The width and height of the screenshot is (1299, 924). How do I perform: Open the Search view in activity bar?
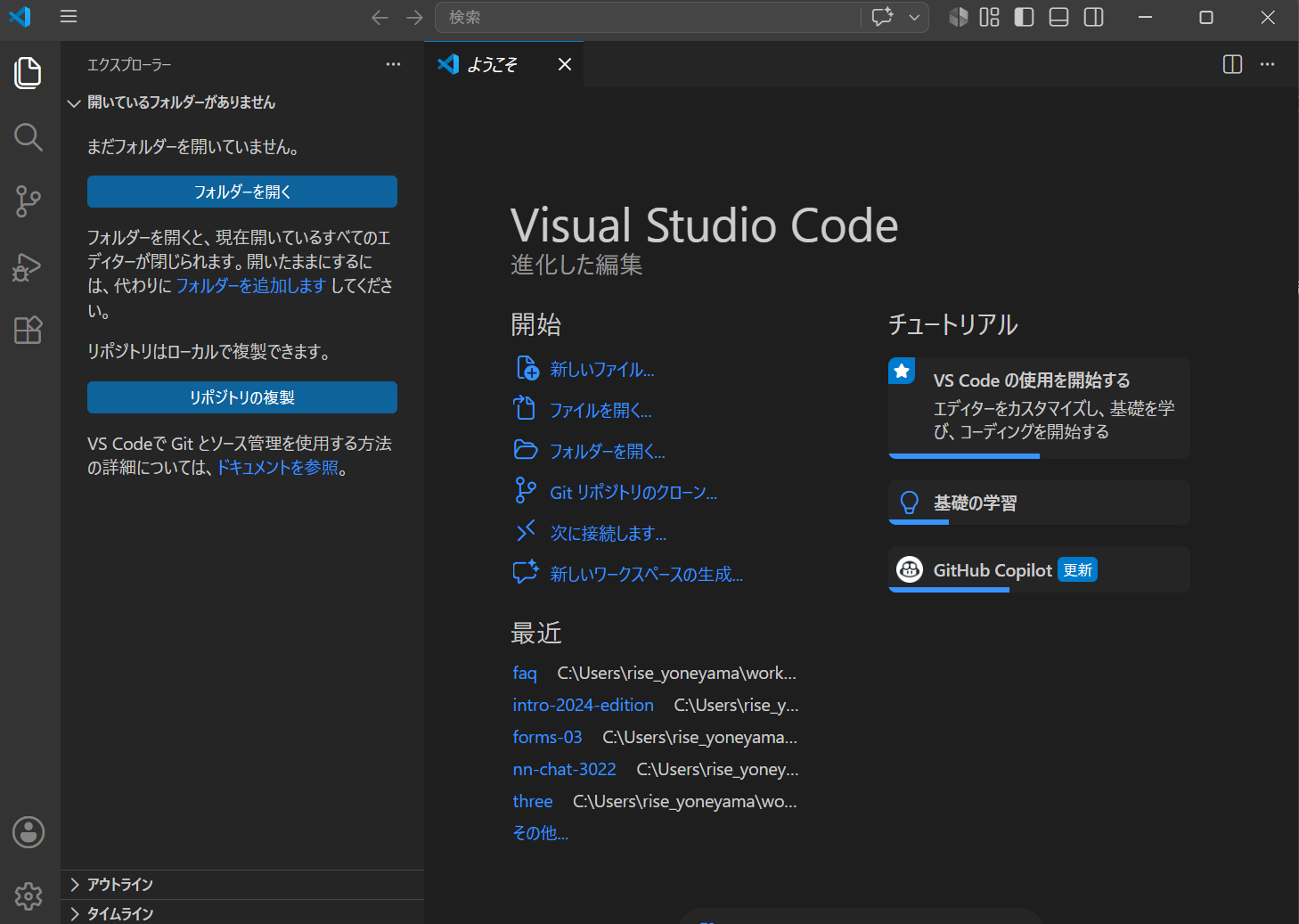(x=29, y=137)
